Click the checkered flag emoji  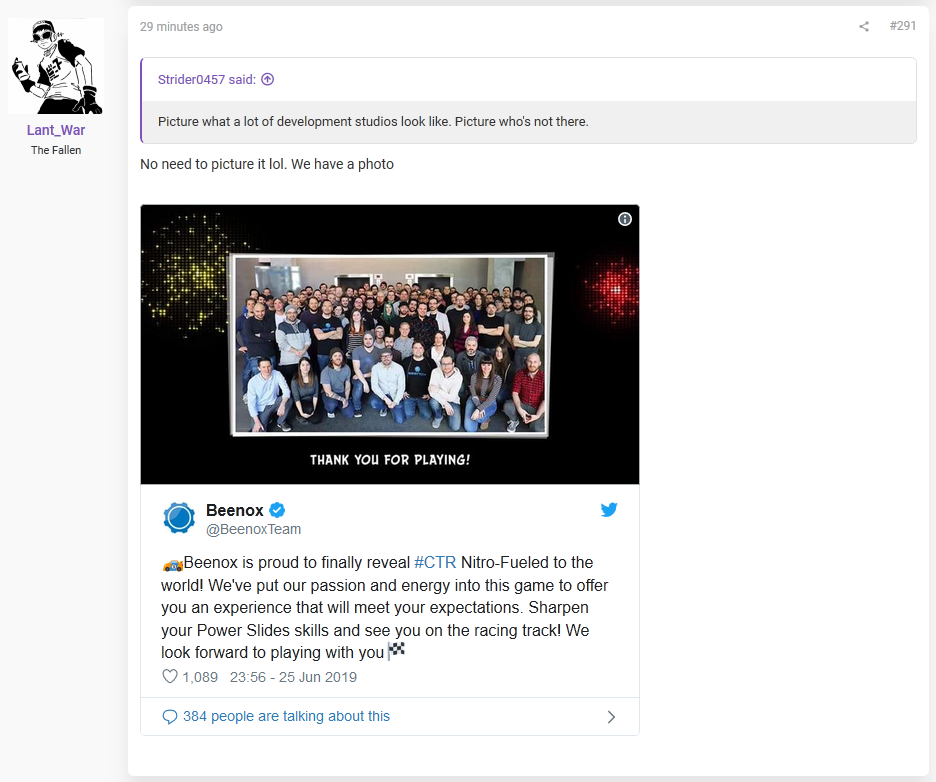point(396,650)
